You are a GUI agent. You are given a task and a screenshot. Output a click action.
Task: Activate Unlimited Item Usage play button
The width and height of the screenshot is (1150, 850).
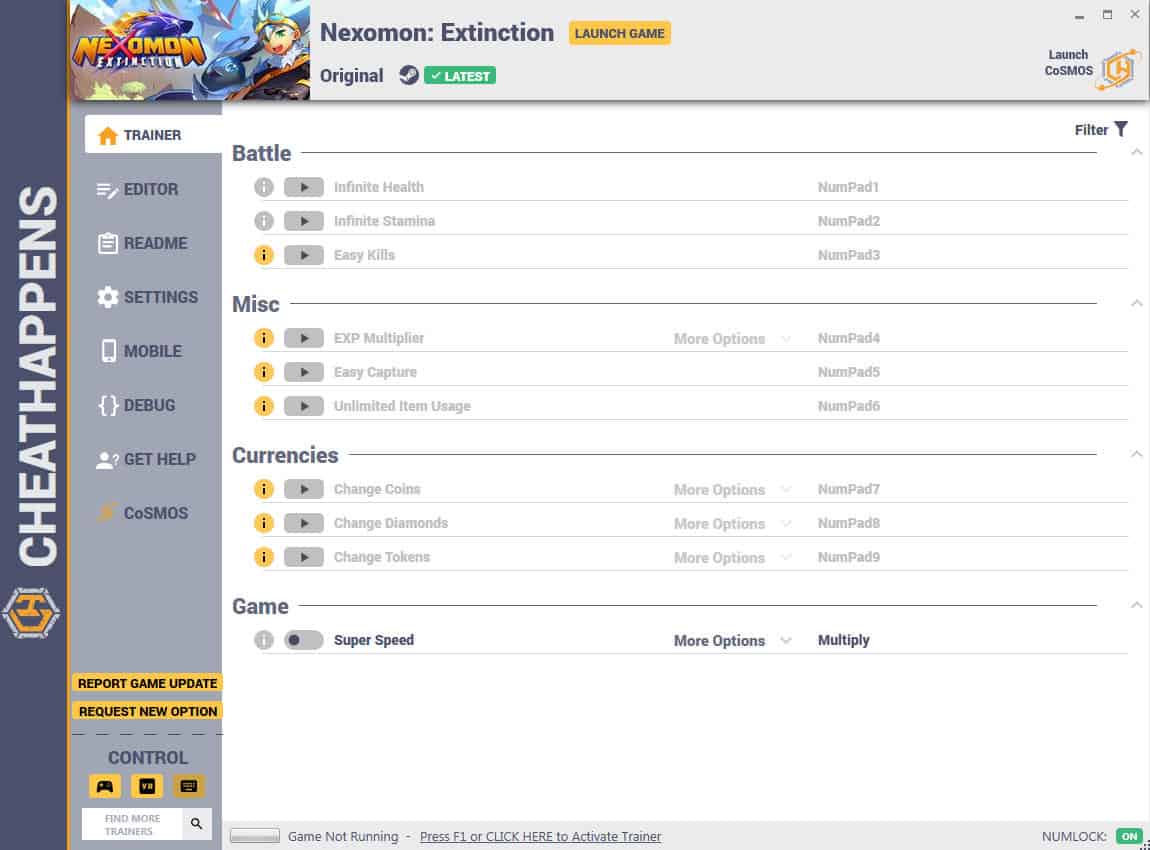pos(304,406)
